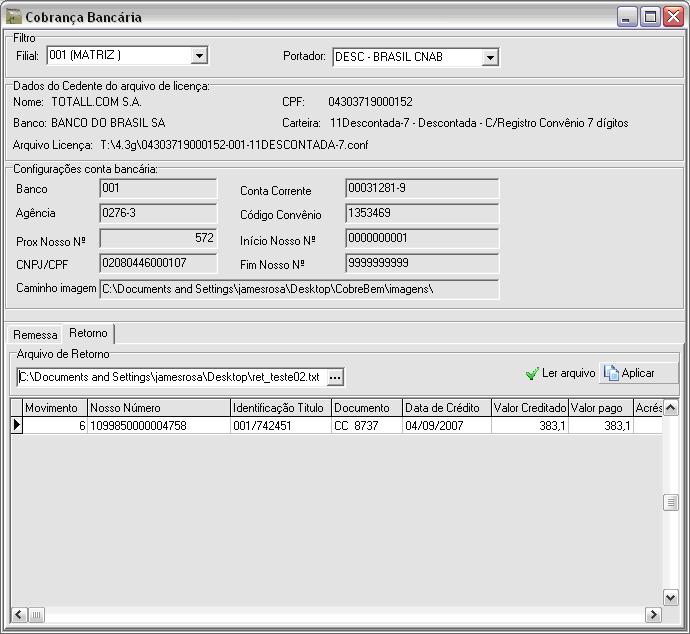Click the Valor Creditado column header

tap(530, 408)
